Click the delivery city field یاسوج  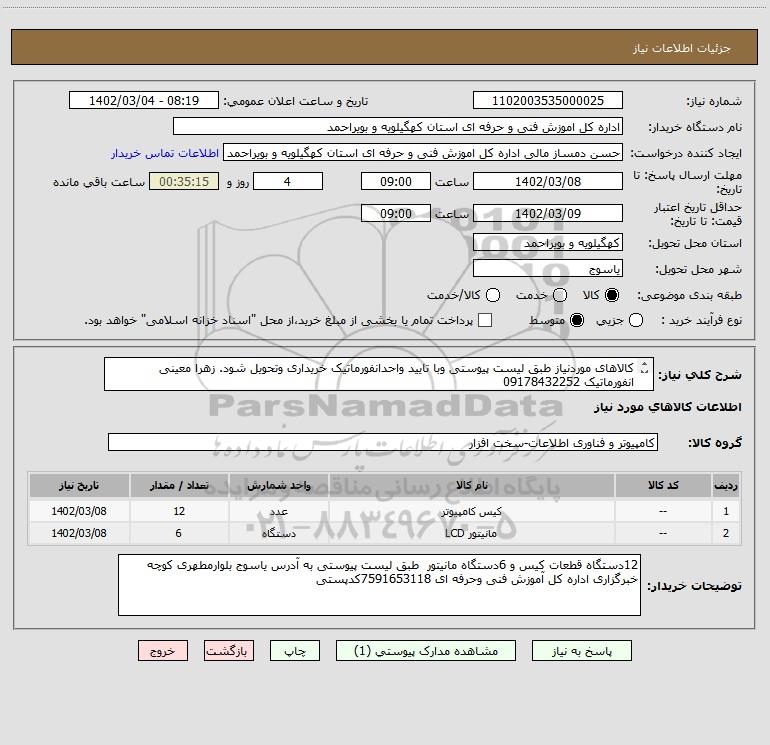(x=548, y=269)
